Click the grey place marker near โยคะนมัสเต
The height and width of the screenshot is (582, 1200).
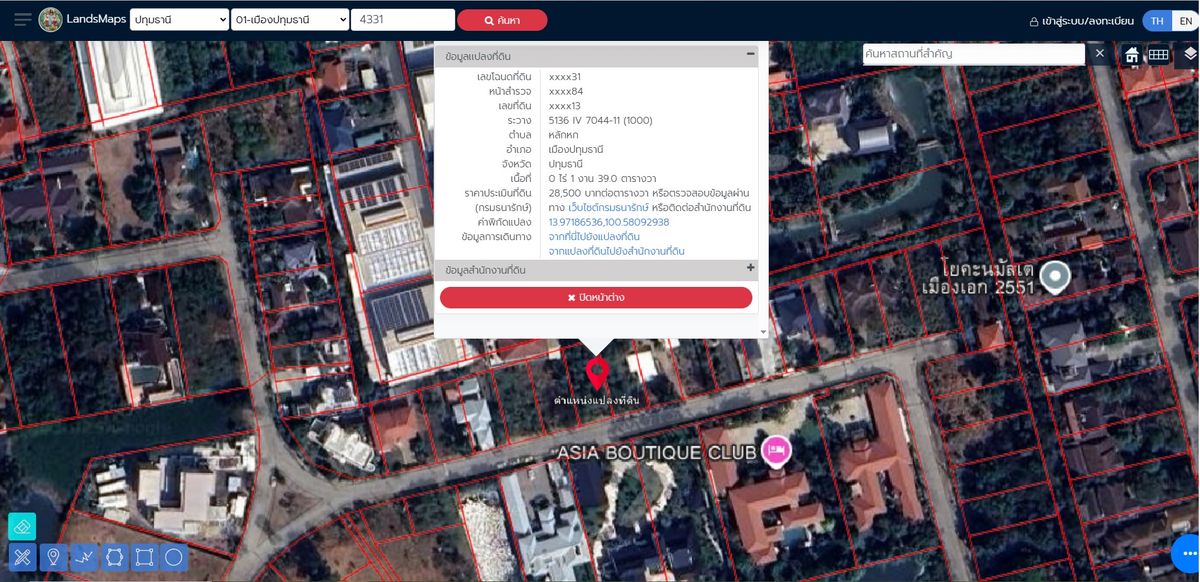point(1055,277)
